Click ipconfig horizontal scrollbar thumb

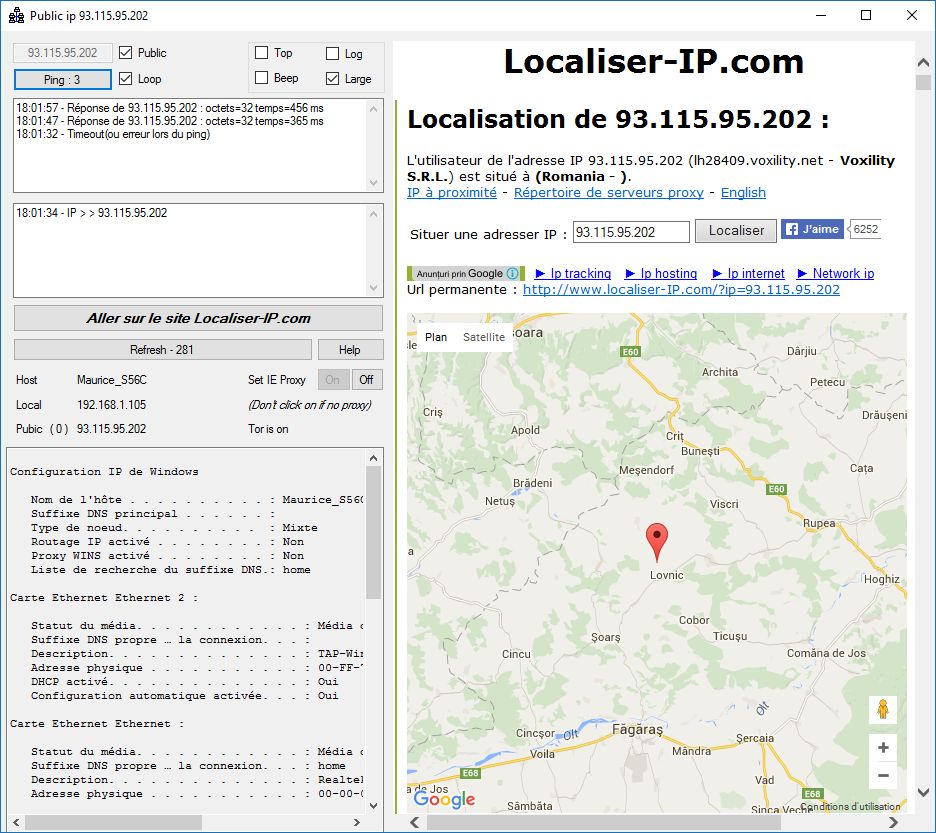click(x=113, y=822)
